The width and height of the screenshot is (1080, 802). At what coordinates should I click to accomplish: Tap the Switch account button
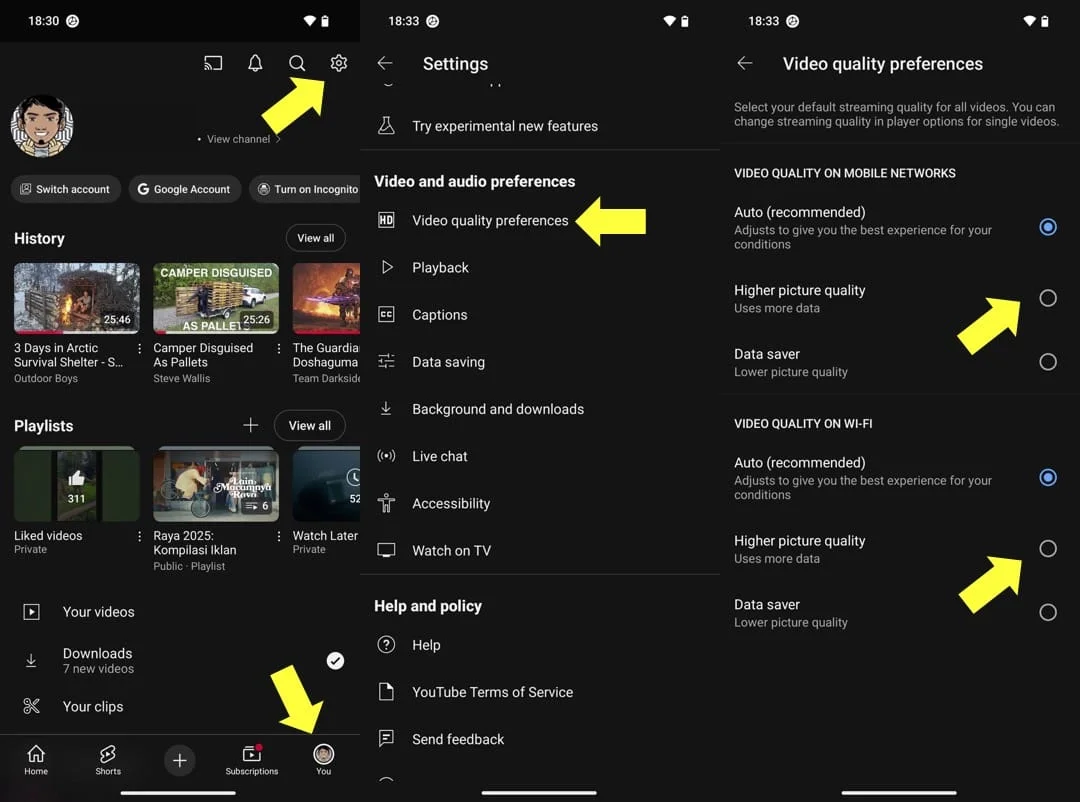tap(65, 189)
